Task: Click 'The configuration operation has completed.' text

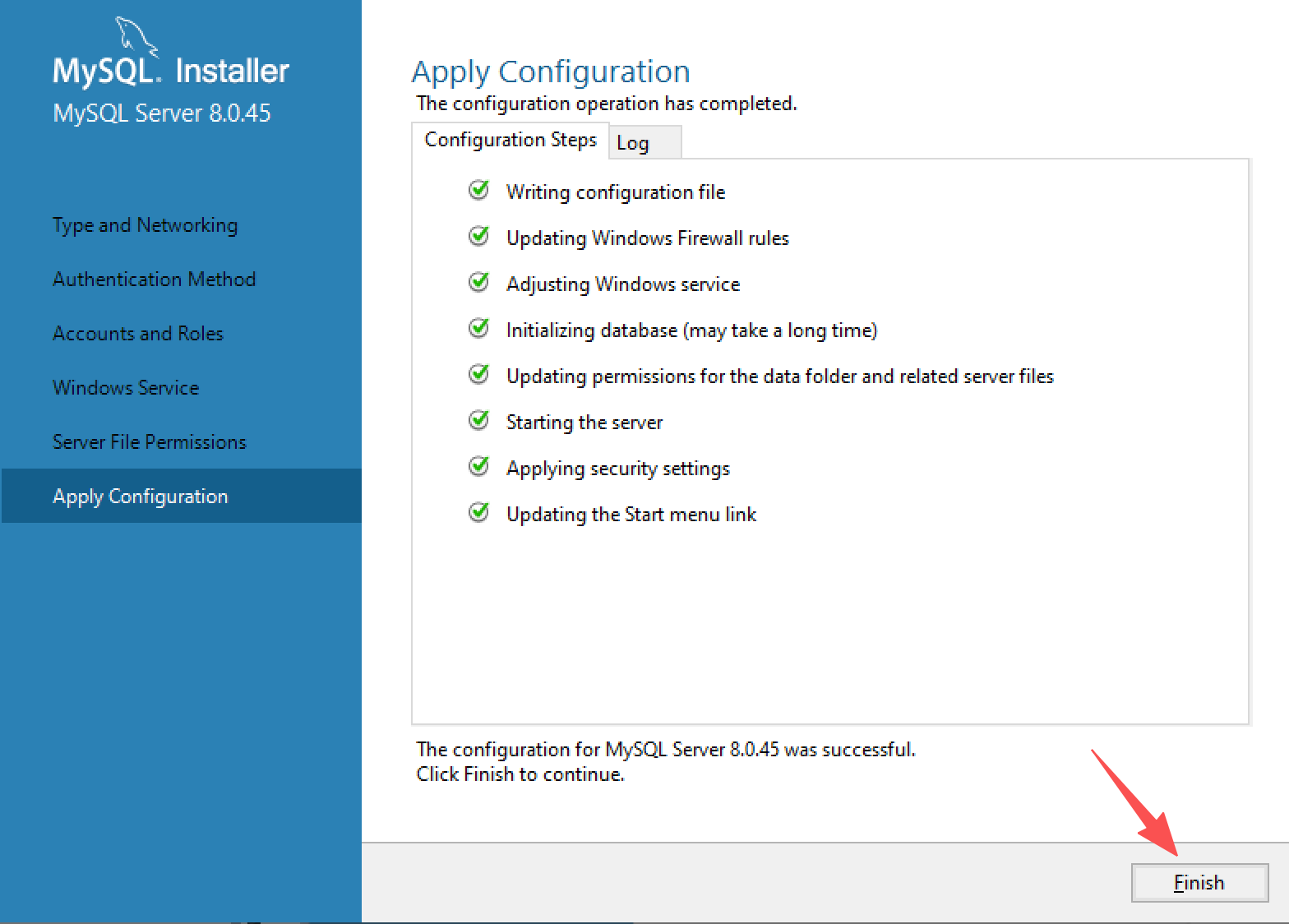Action: [607, 104]
